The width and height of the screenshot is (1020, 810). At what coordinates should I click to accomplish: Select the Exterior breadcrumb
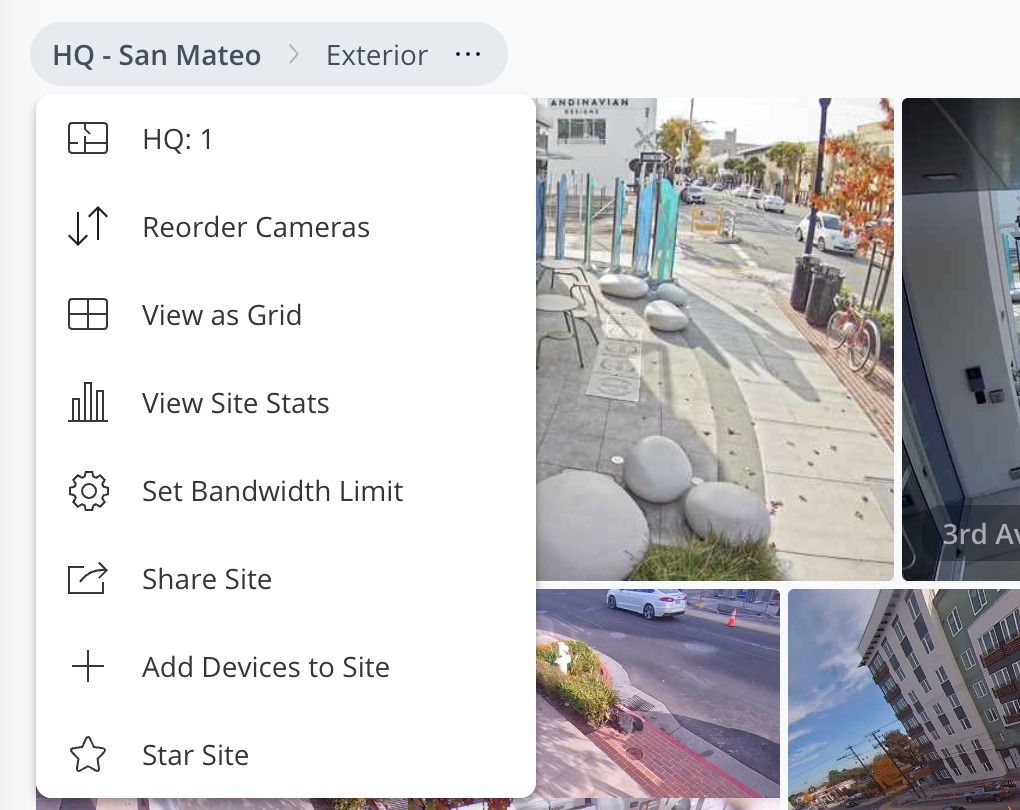(377, 55)
